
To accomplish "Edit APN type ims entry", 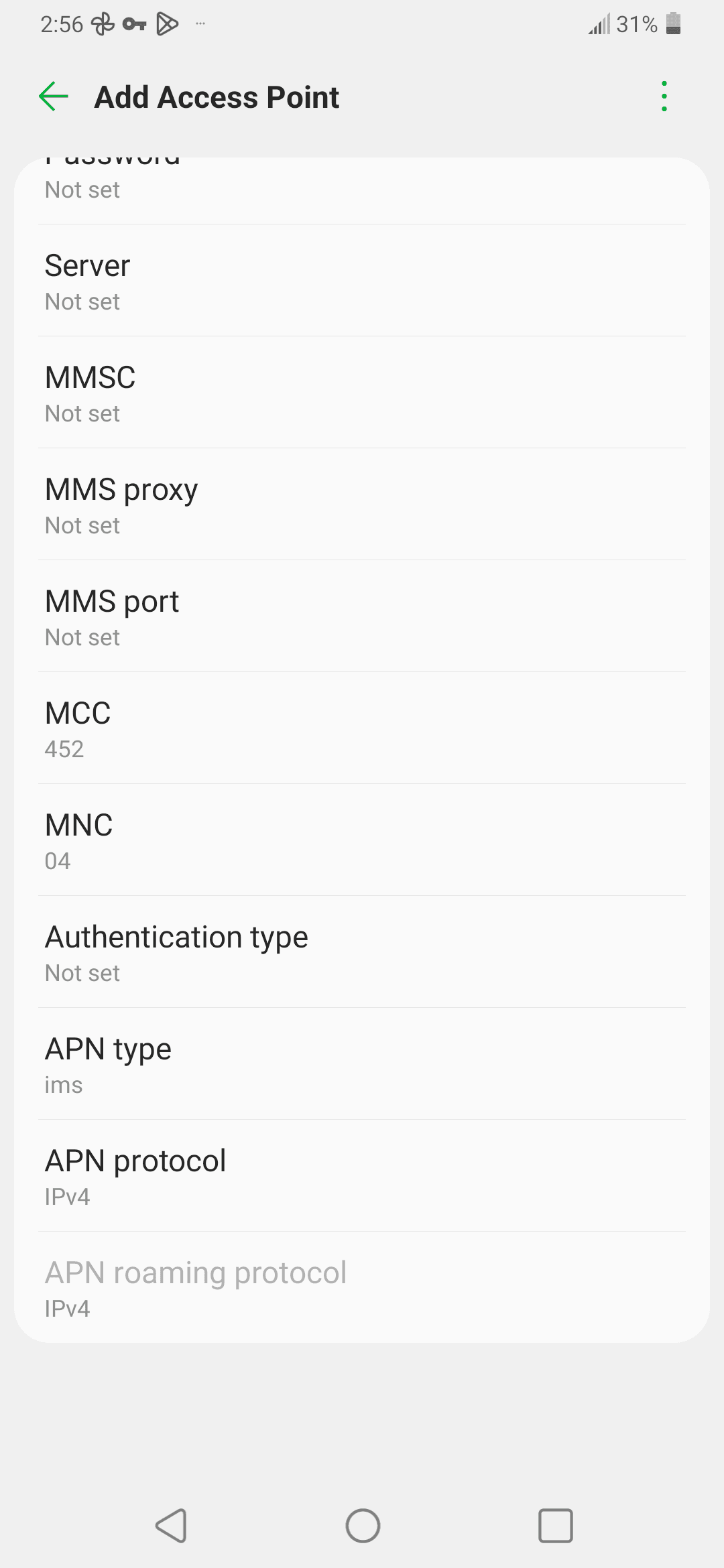I will tap(362, 1065).
